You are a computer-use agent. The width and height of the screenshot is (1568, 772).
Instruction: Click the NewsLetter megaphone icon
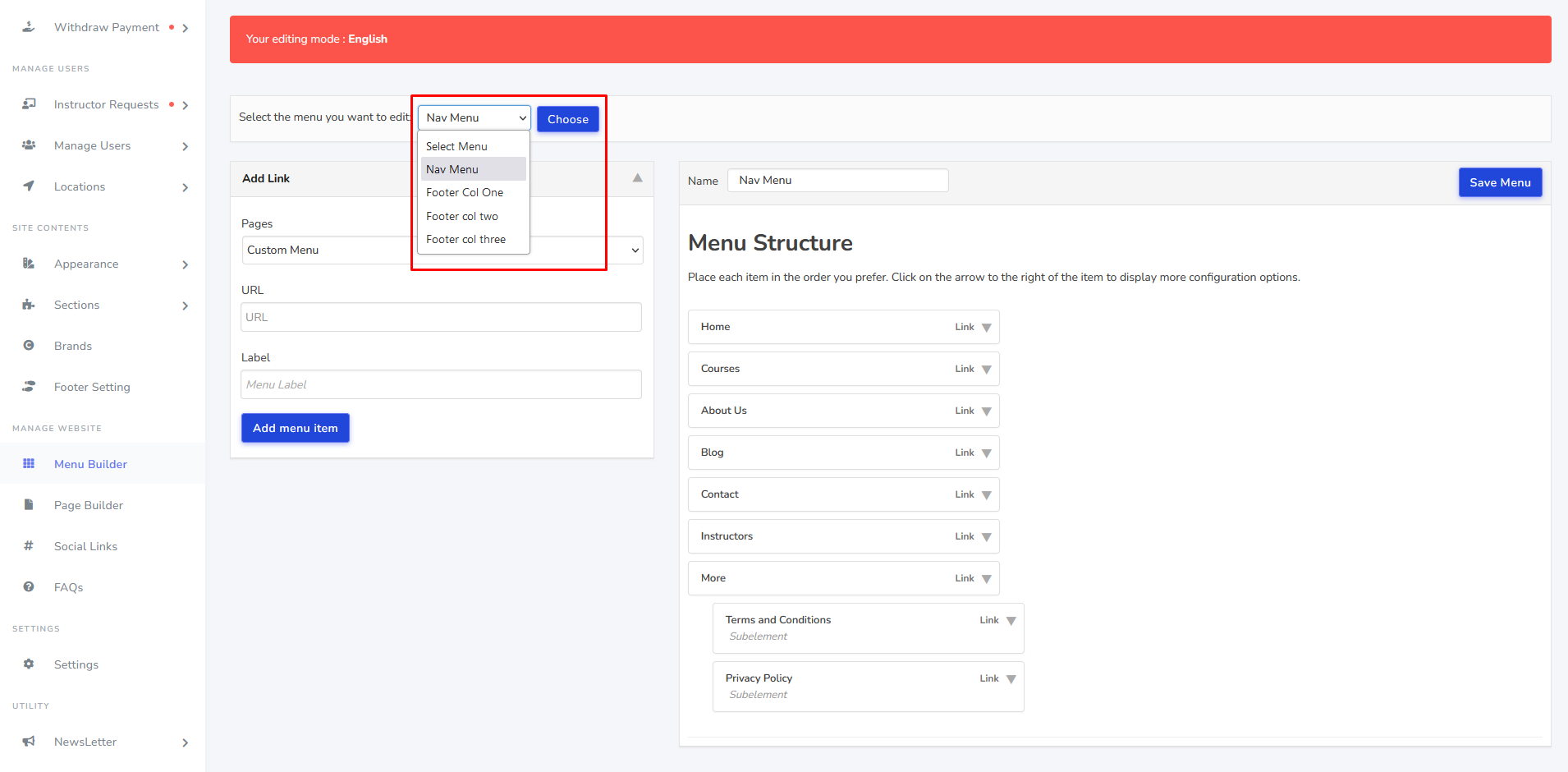(x=29, y=742)
